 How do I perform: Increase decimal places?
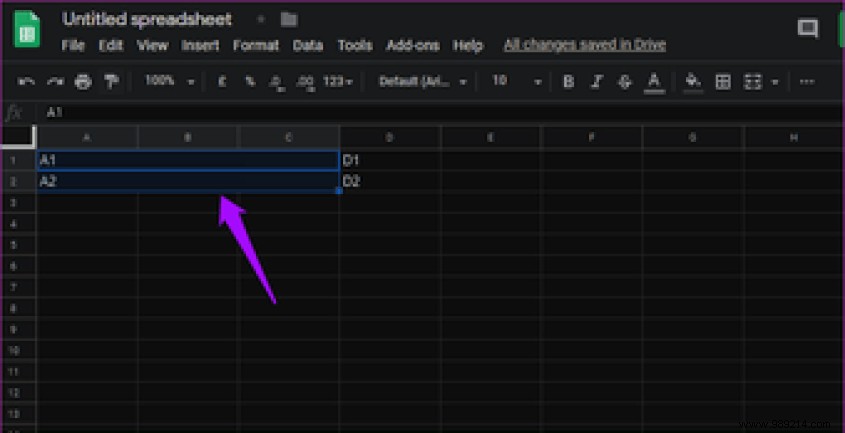(x=306, y=82)
